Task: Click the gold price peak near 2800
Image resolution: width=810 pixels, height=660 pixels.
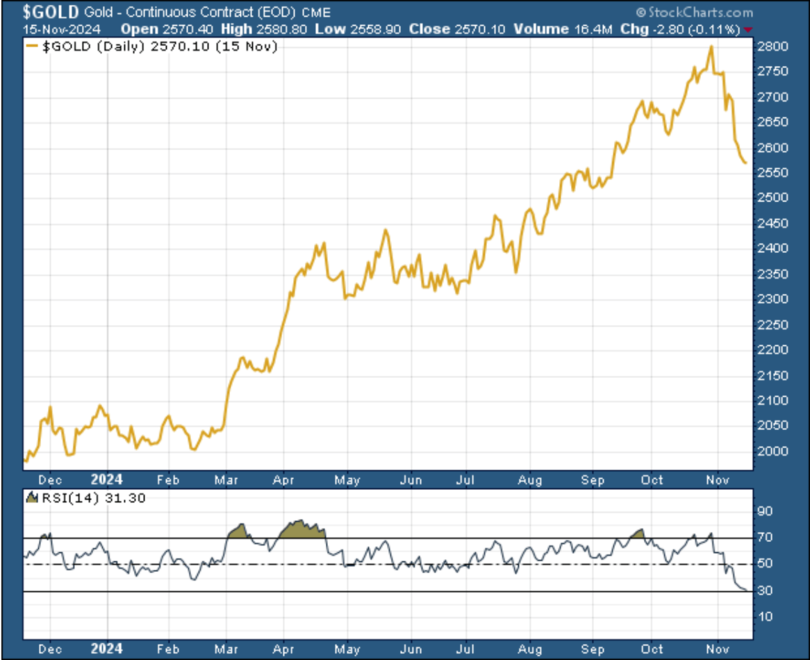Action: coord(712,47)
